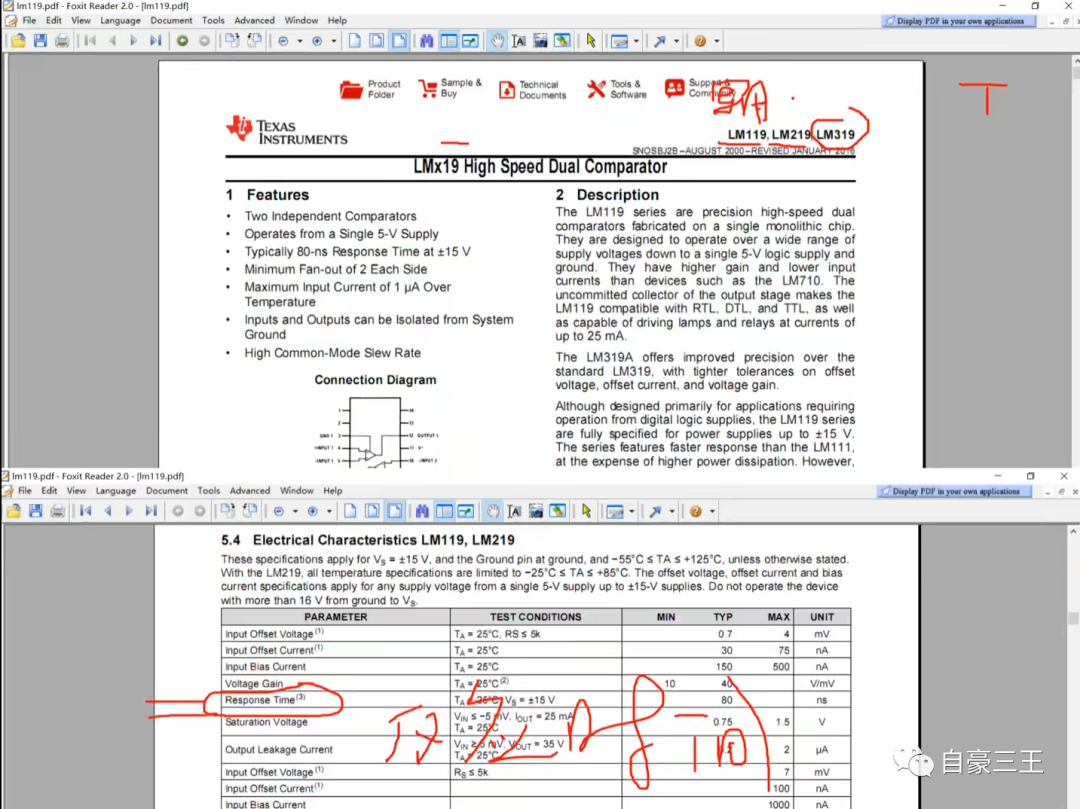This screenshot has height=809, width=1080.
Task: Select Hand tool in upper window
Action: (x=497, y=41)
